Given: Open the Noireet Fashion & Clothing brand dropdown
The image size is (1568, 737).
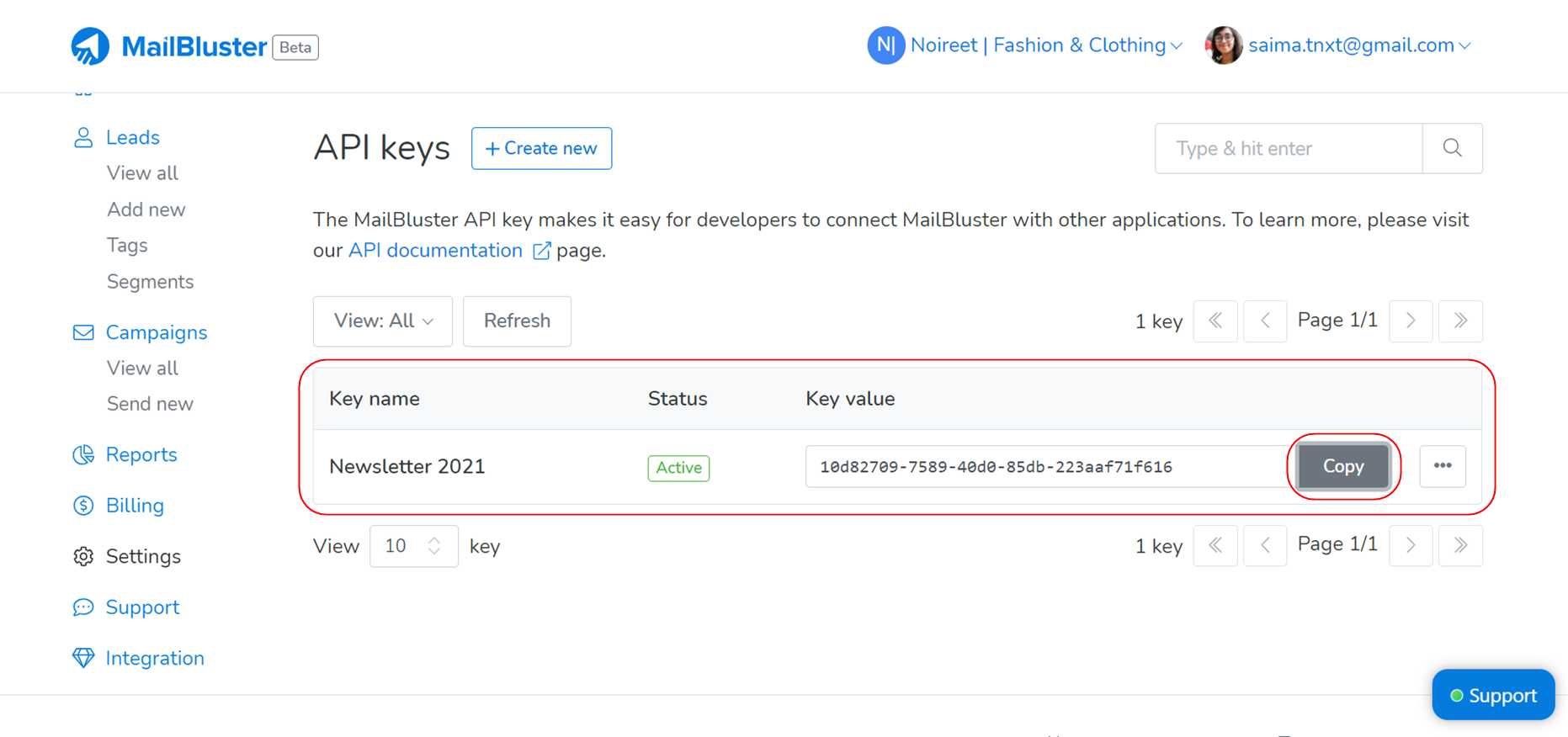Looking at the screenshot, I should [x=1047, y=45].
